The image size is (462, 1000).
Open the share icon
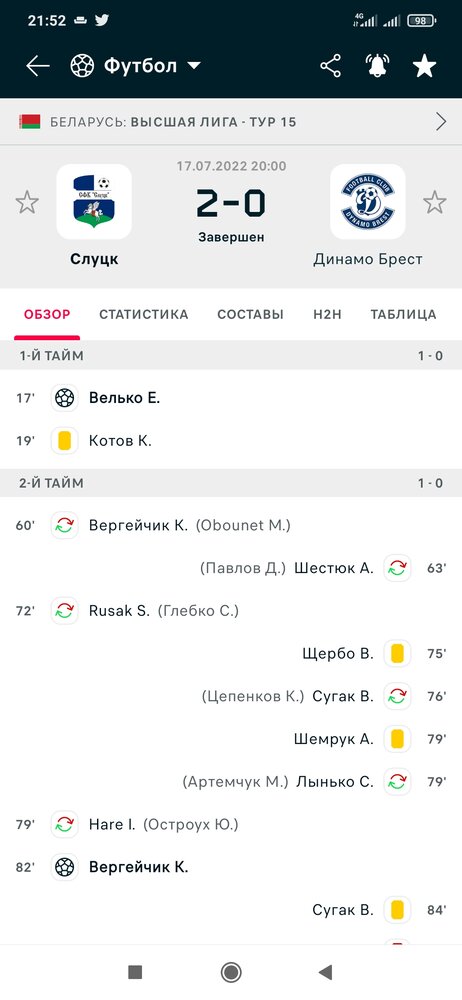pos(330,66)
